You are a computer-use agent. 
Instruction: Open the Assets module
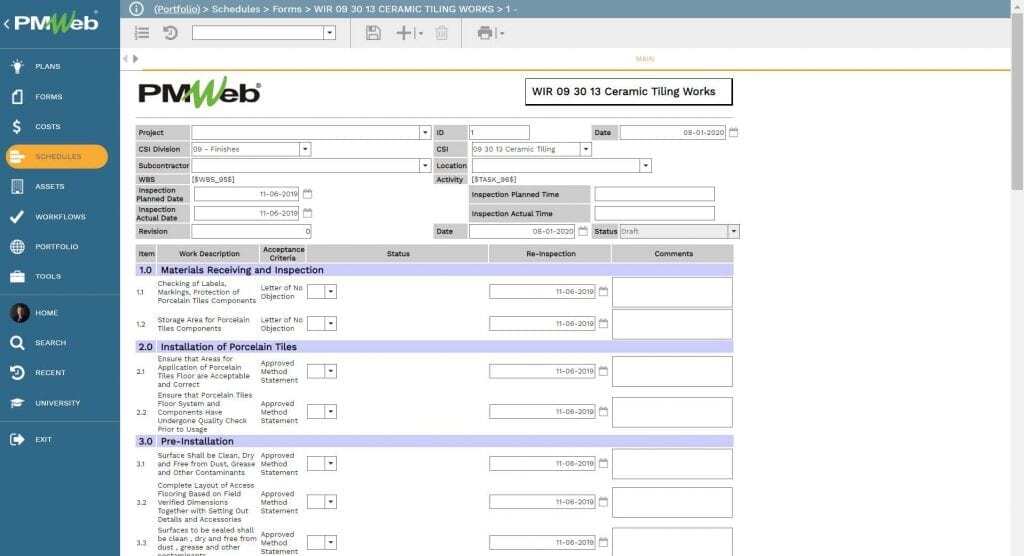click(49, 187)
